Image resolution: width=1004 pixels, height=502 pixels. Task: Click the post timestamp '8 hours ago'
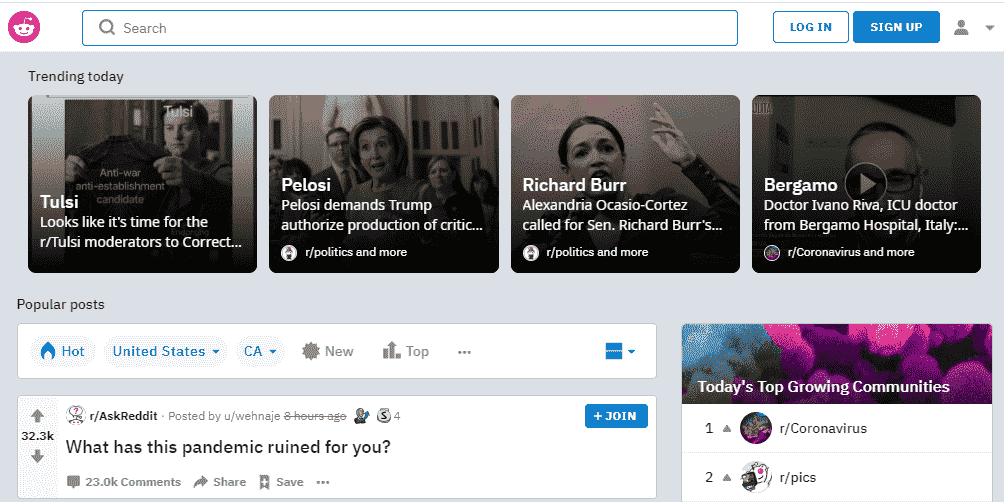(315, 416)
